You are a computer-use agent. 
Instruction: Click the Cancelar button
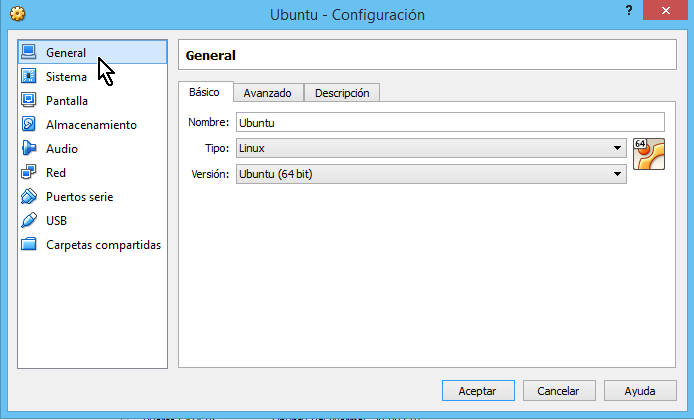tap(559, 391)
